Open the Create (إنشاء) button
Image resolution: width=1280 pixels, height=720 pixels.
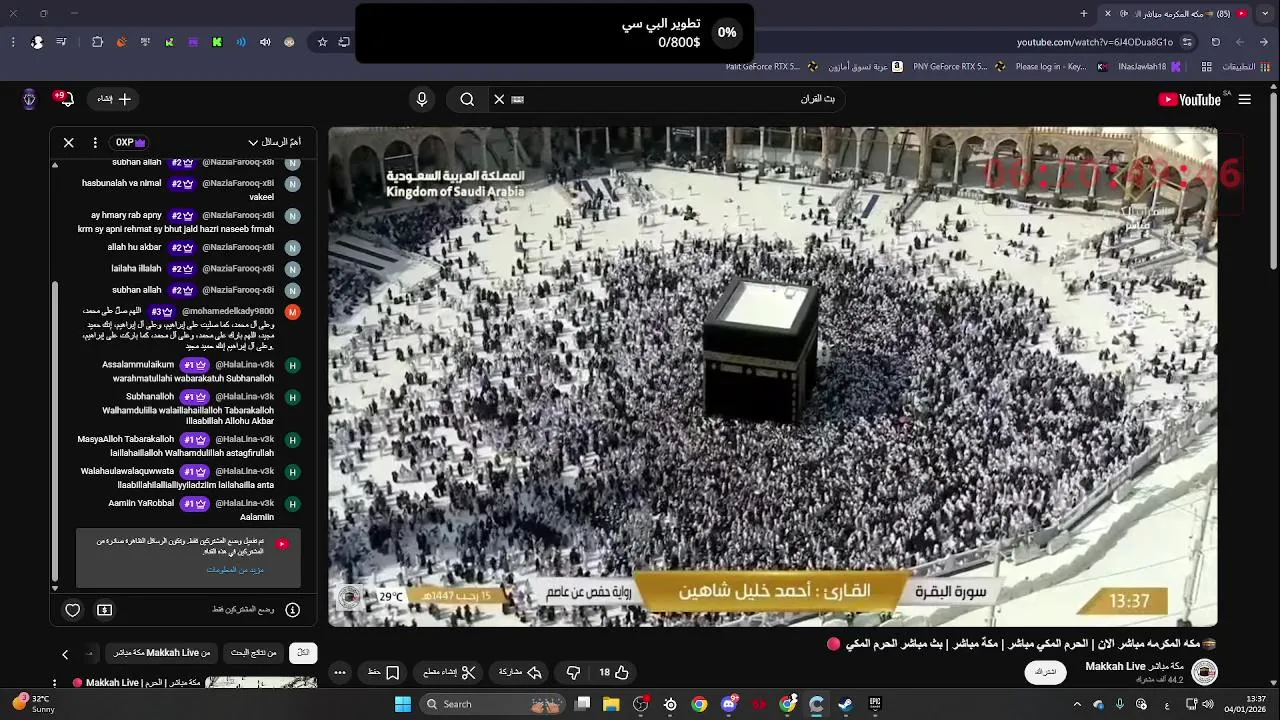pyautogui.click(x=114, y=99)
